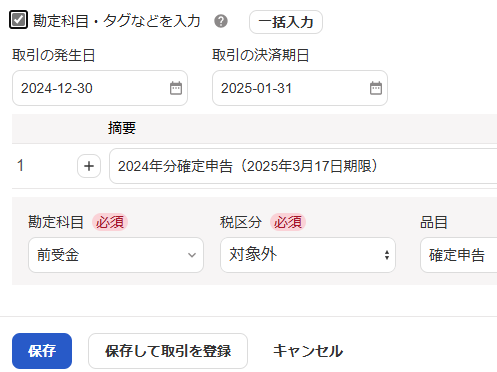497x372 pixels.
Task: Click chevron arrow in 前受金 combo box
Action: coord(192,255)
